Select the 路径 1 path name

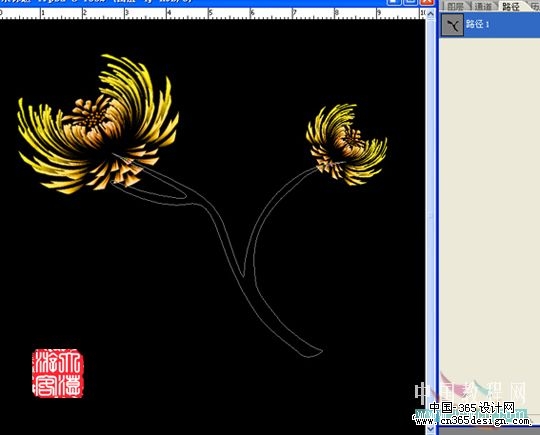[478, 24]
